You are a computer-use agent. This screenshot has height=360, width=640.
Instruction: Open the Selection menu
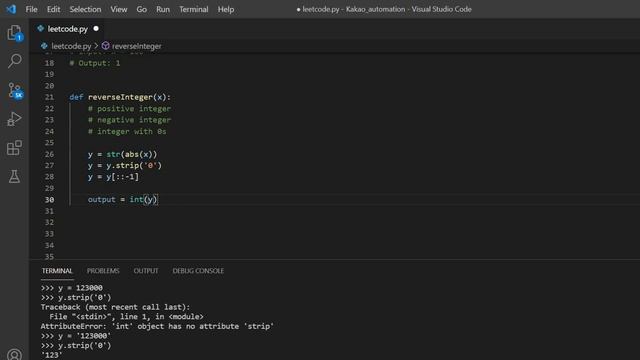pos(85,9)
